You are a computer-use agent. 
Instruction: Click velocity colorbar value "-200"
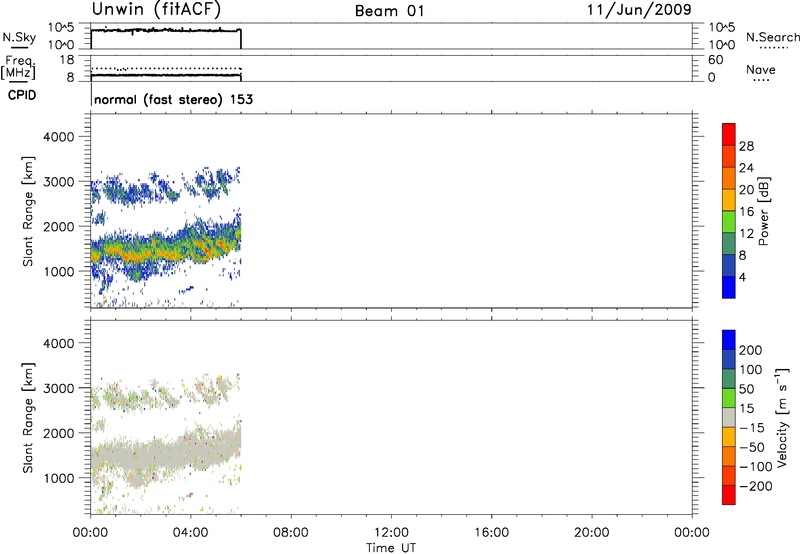[x=756, y=486]
